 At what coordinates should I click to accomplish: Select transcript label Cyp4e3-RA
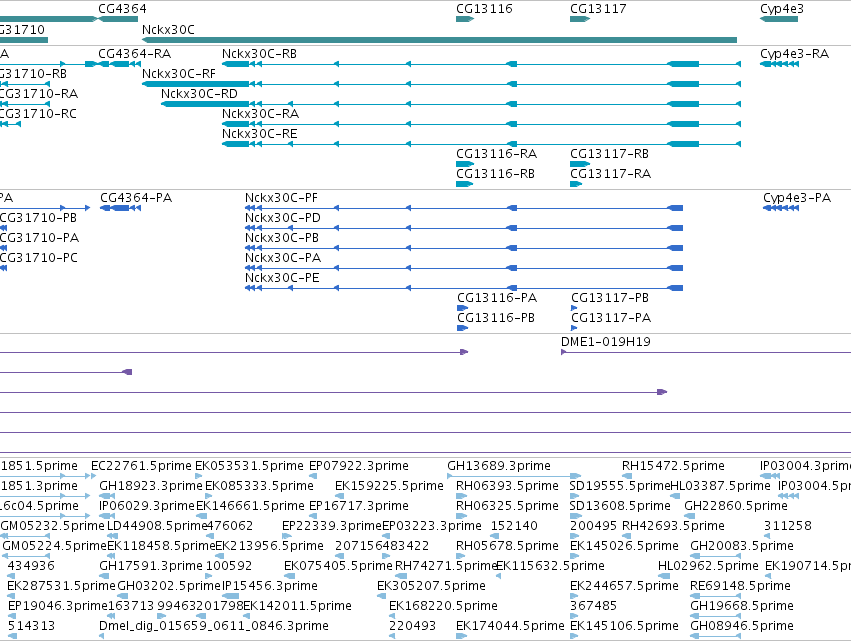795,54
